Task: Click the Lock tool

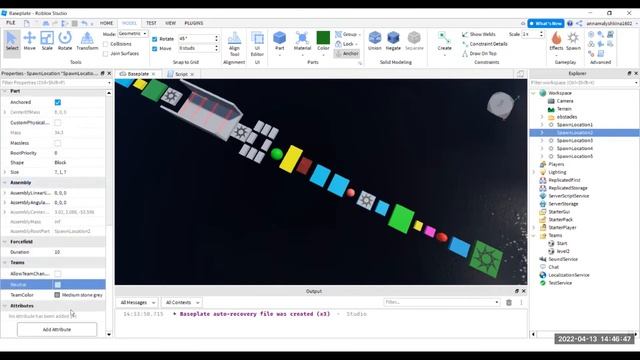Action: 346,44
